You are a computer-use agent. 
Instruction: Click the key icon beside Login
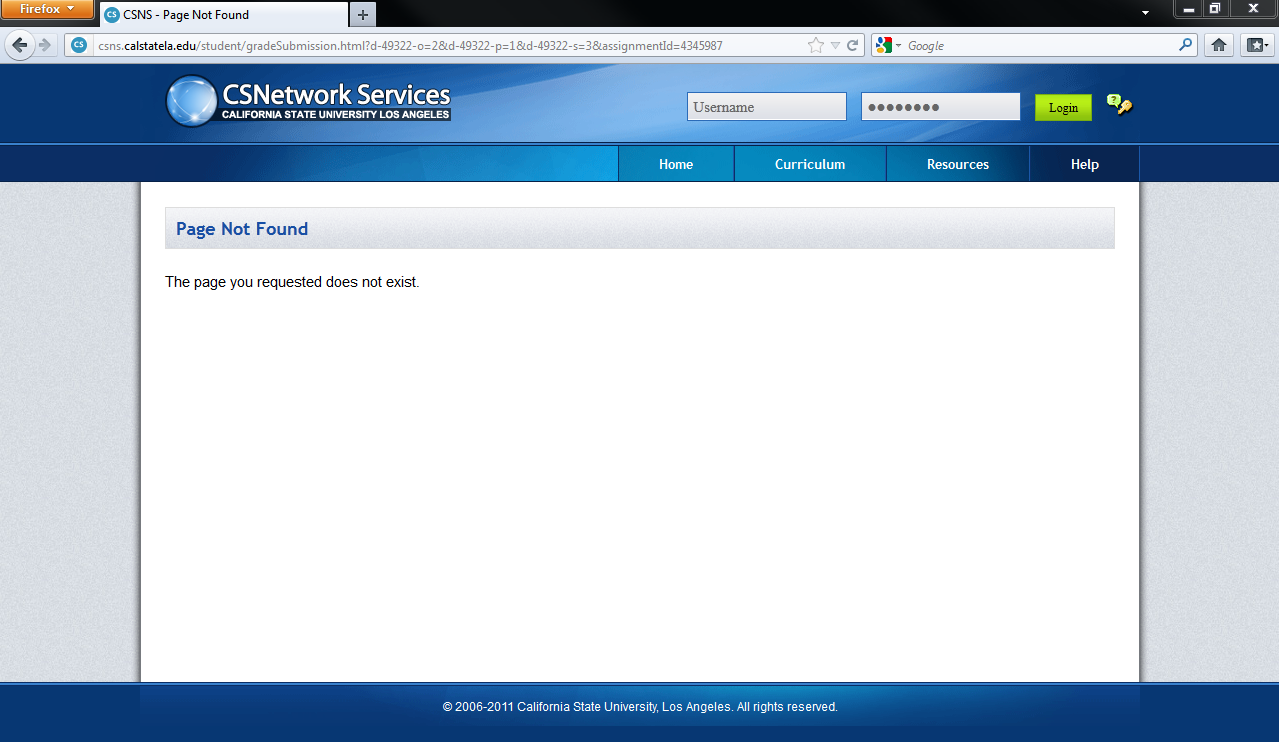(x=1119, y=105)
